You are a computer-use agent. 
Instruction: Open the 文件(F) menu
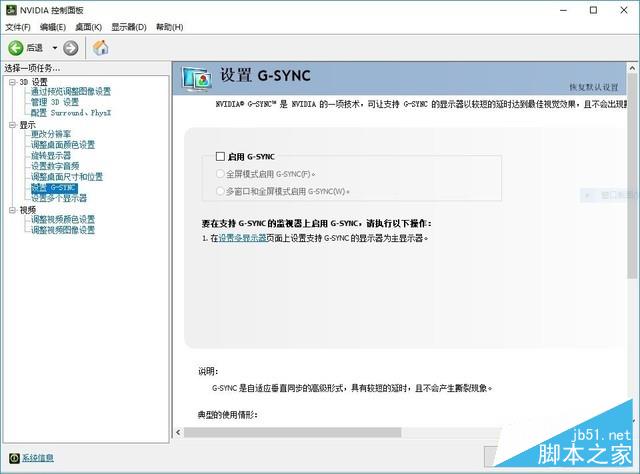click(x=18, y=27)
